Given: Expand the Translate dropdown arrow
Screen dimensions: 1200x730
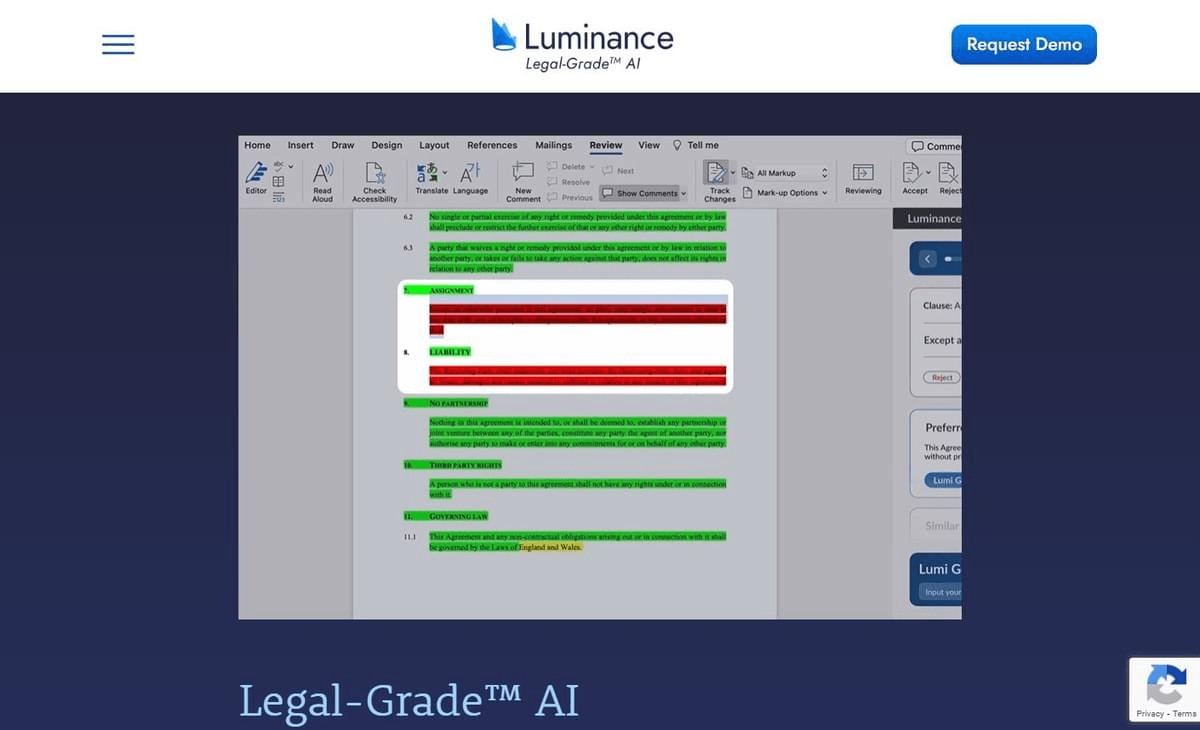Looking at the screenshot, I should coord(444,172).
